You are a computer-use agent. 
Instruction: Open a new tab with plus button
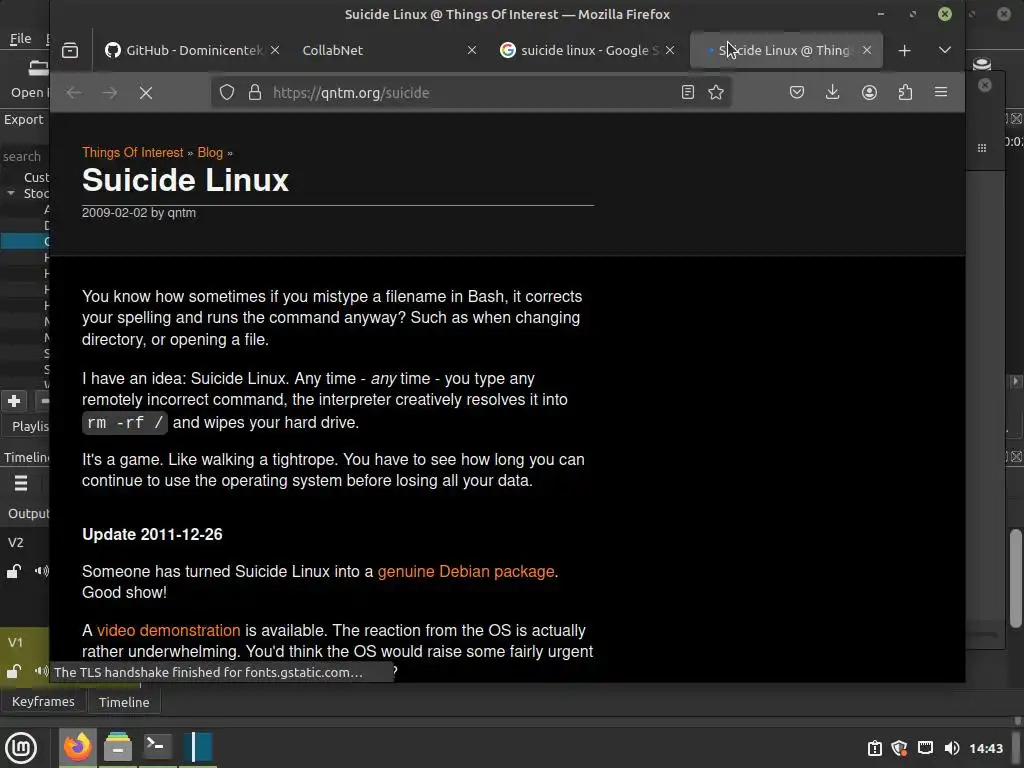[x=904, y=50]
